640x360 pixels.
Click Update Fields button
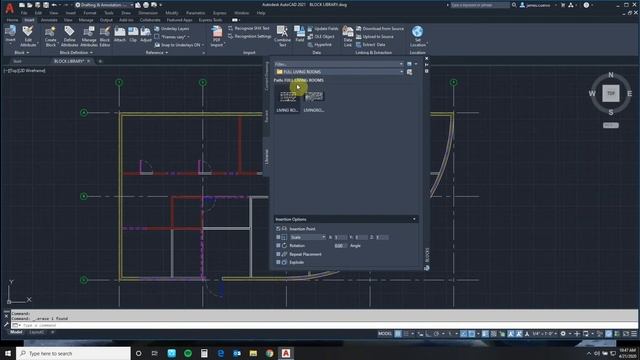[x=323, y=29]
